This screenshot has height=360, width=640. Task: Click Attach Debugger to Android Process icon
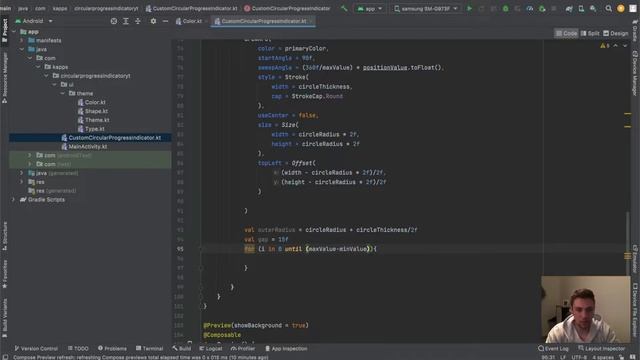pos(542,8)
